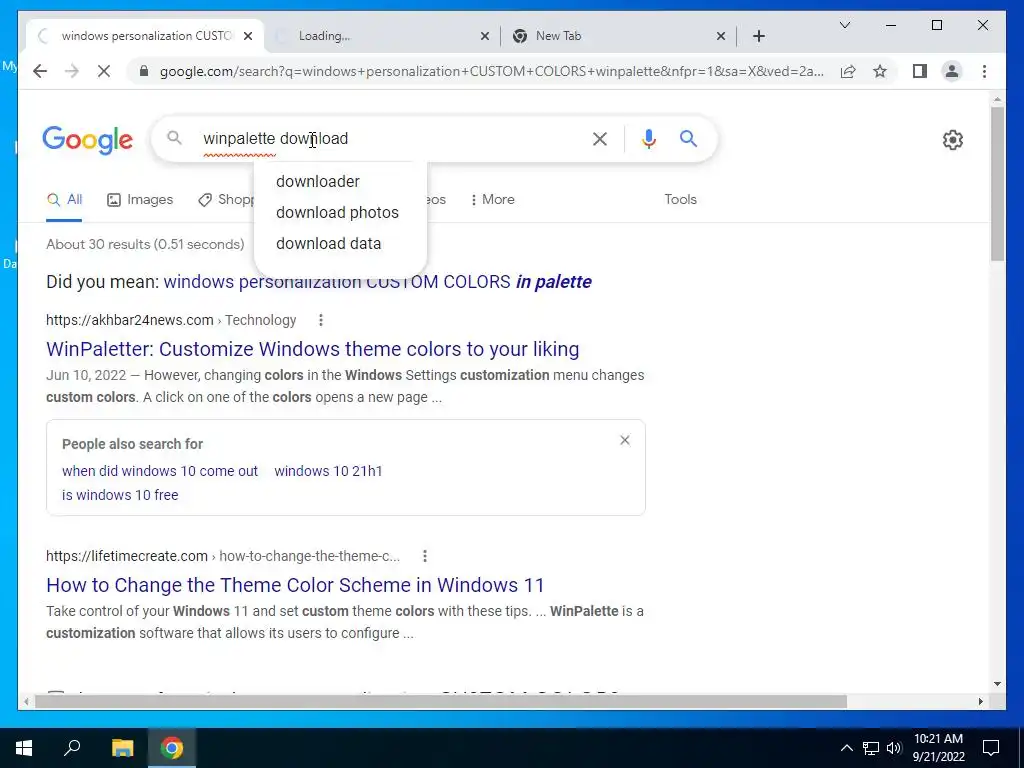Share this page via the address bar
Screen dimensions: 1024x768
pyautogui.click(x=848, y=71)
